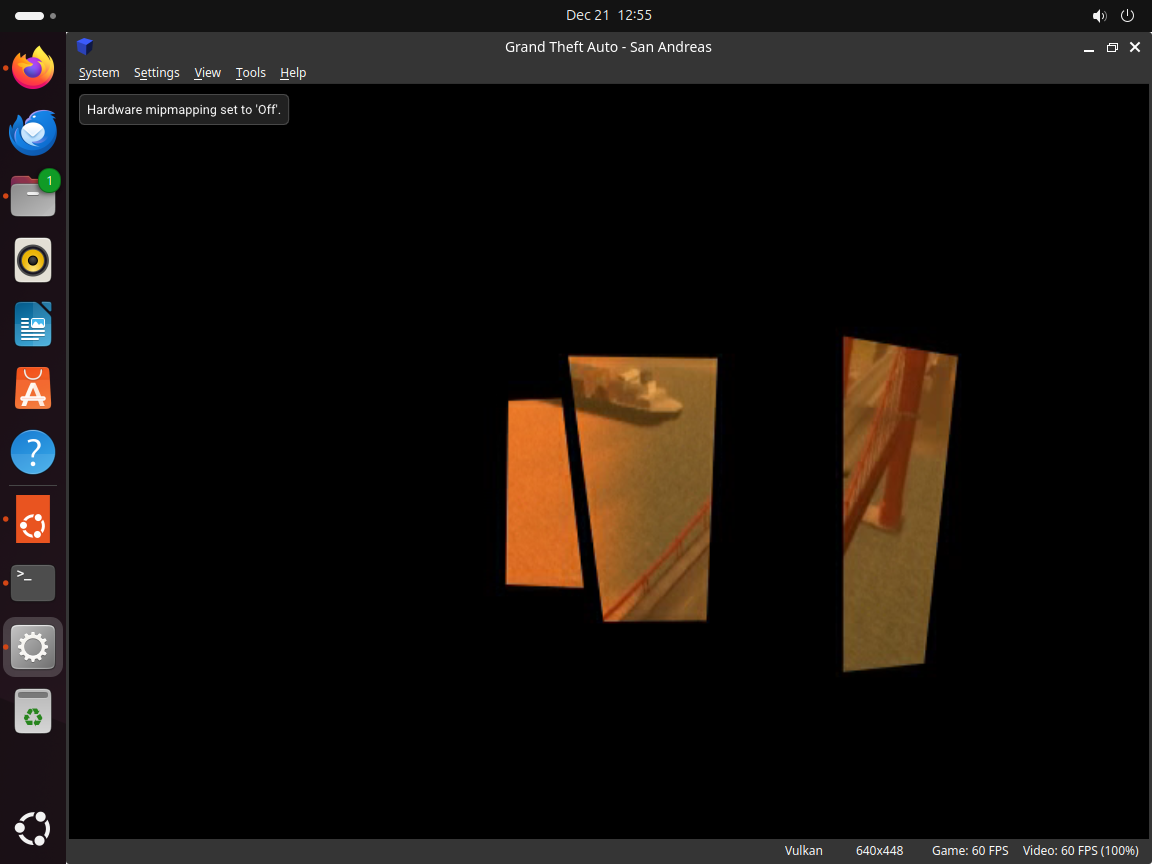Click the Game: 60 FPS status
Image resolution: width=1152 pixels, height=864 pixels.
tap(970, 850)
